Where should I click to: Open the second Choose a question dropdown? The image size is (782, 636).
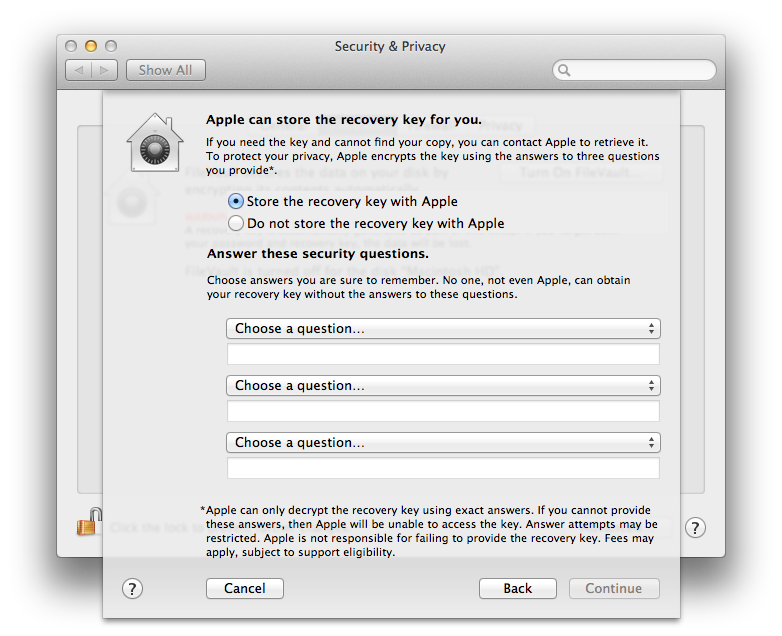pos(443,386)
